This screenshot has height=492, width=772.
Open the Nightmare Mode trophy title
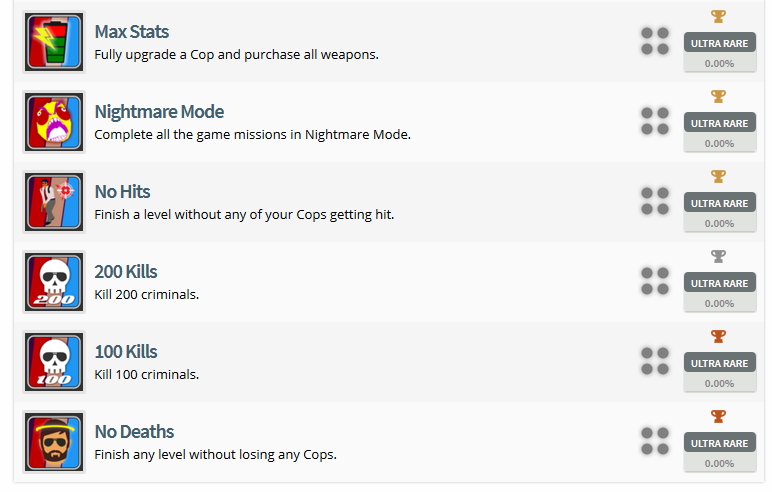[159, 112]
